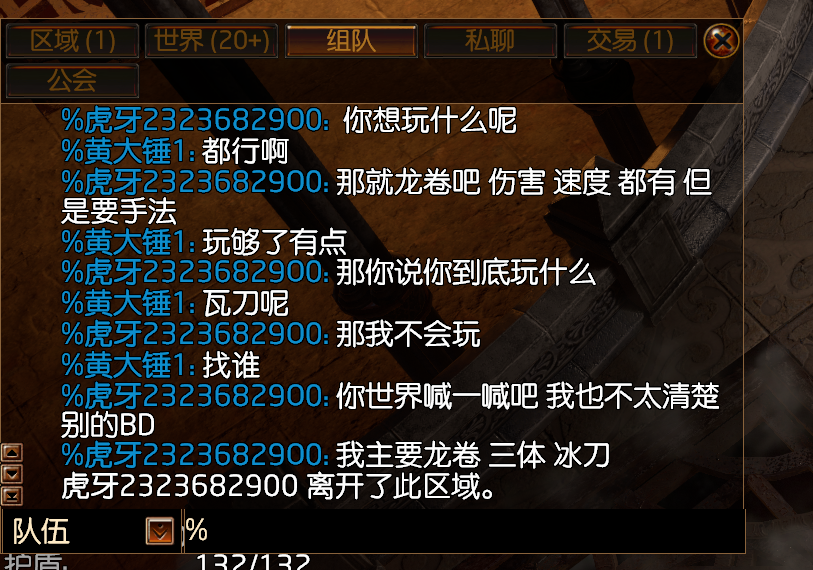
Task: Open the 队伍 channel dropdown arrow
Action: click(160, 531)
